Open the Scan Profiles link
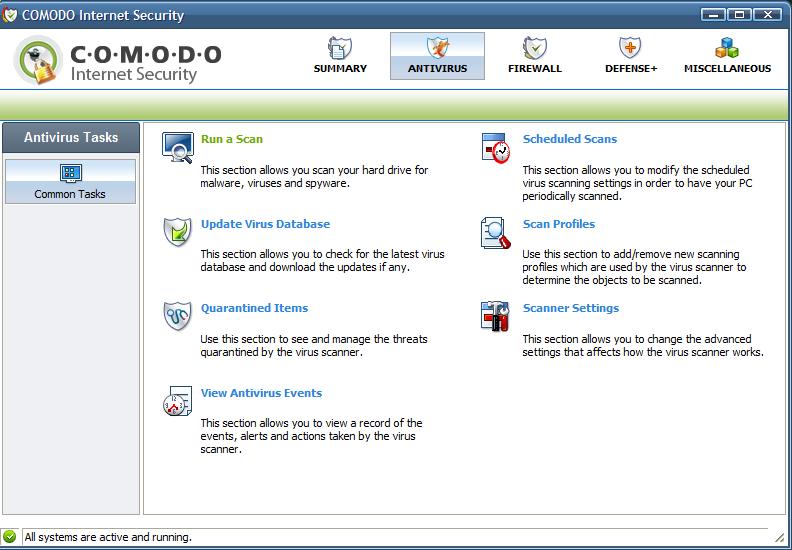This screenshot has width=792, height=550. (559, 224)
